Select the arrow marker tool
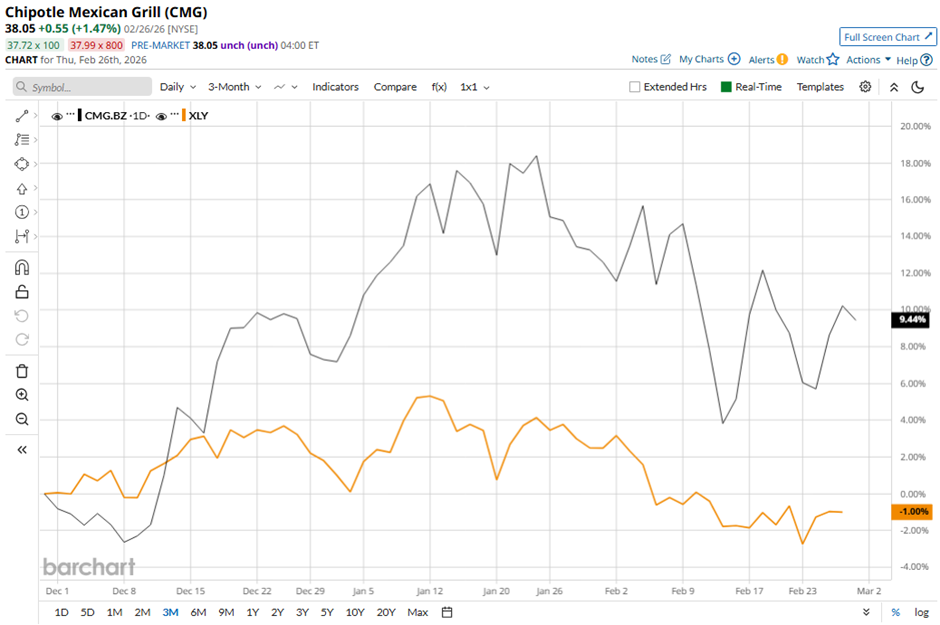 [x=22, y=189]
